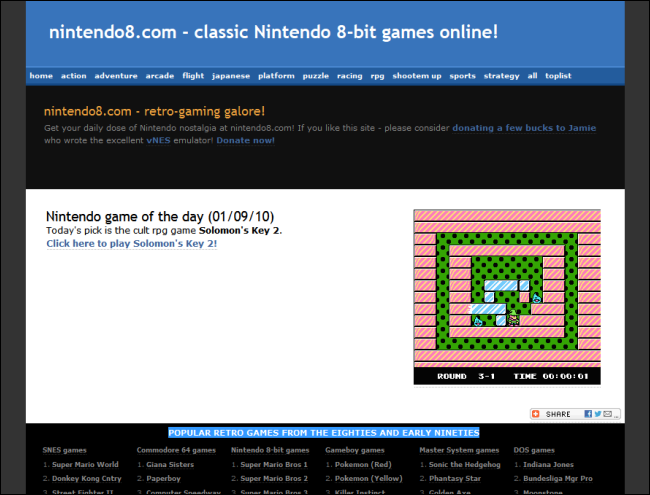
Task: Open the flight games category
Action: (x=193, y=76)
